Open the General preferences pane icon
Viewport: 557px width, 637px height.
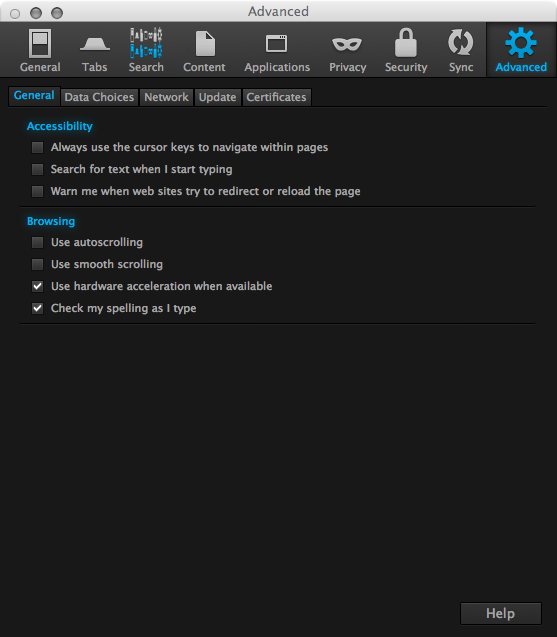[x=40, y=44]
